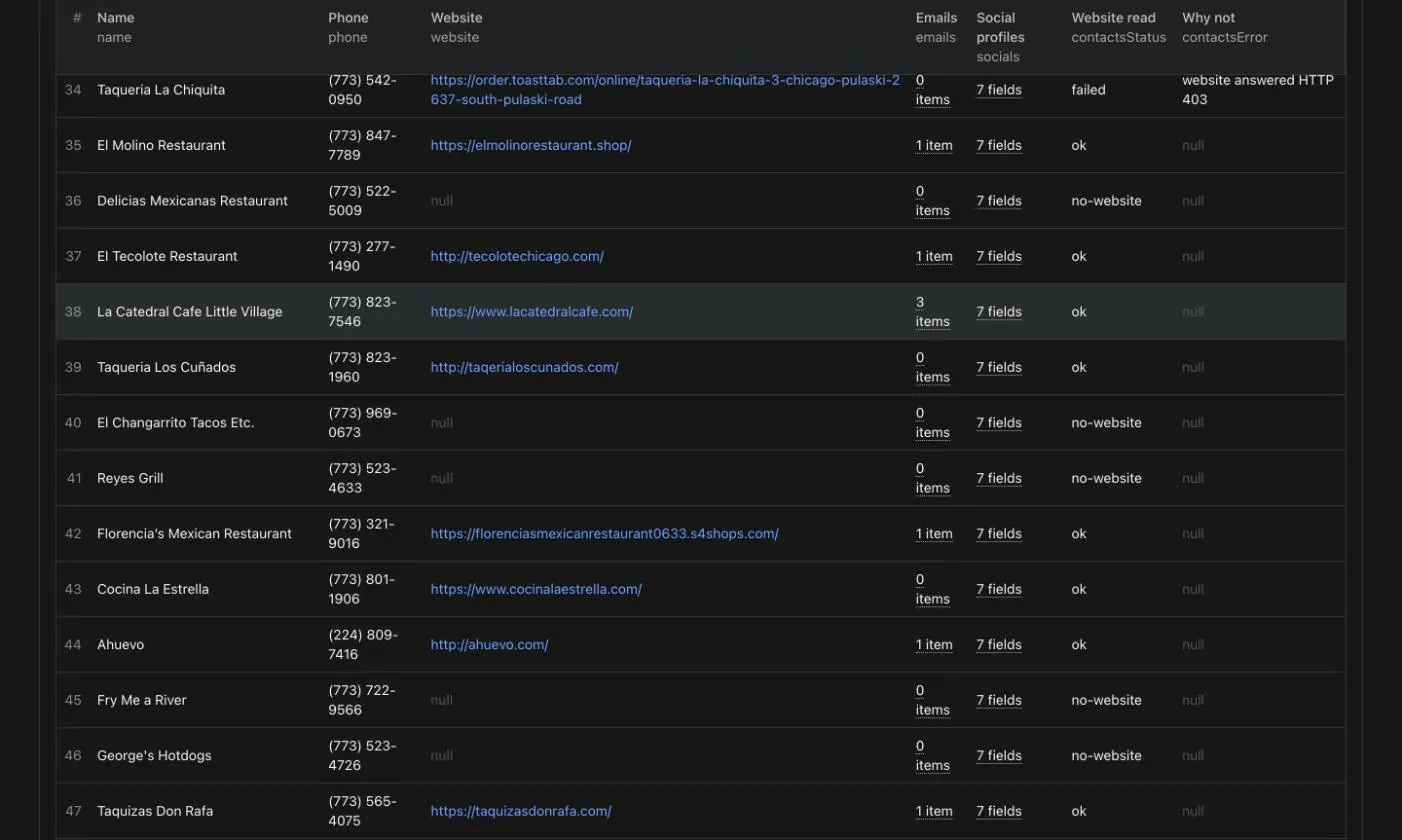
Task: Select the Taqueria Los Cuñados name cell
Action: [166, 367]
